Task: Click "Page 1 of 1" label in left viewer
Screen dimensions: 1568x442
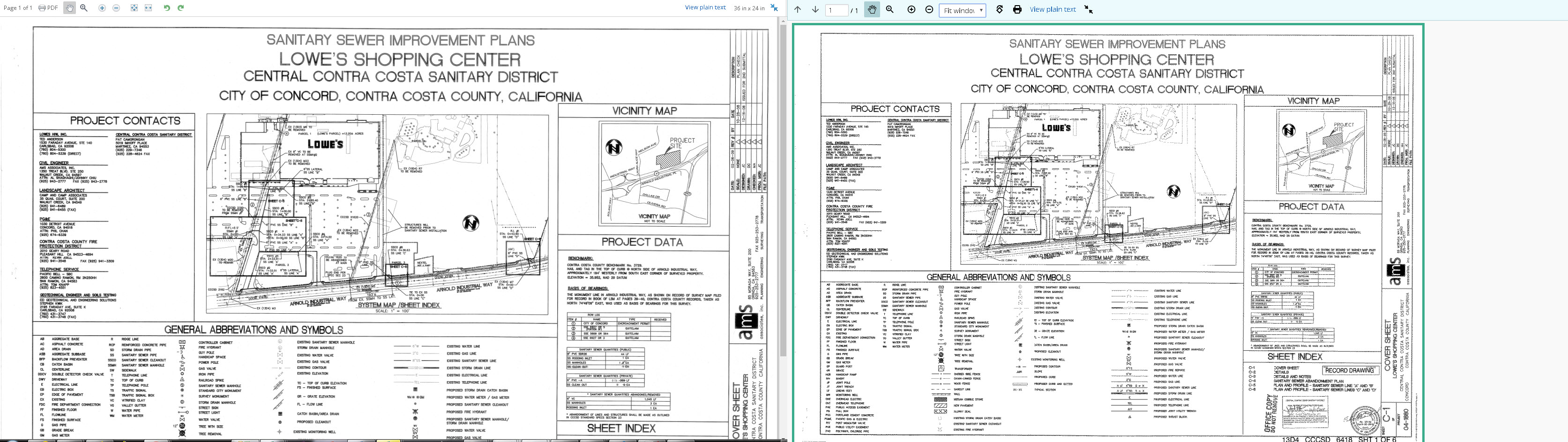Action: click(18, 8)
